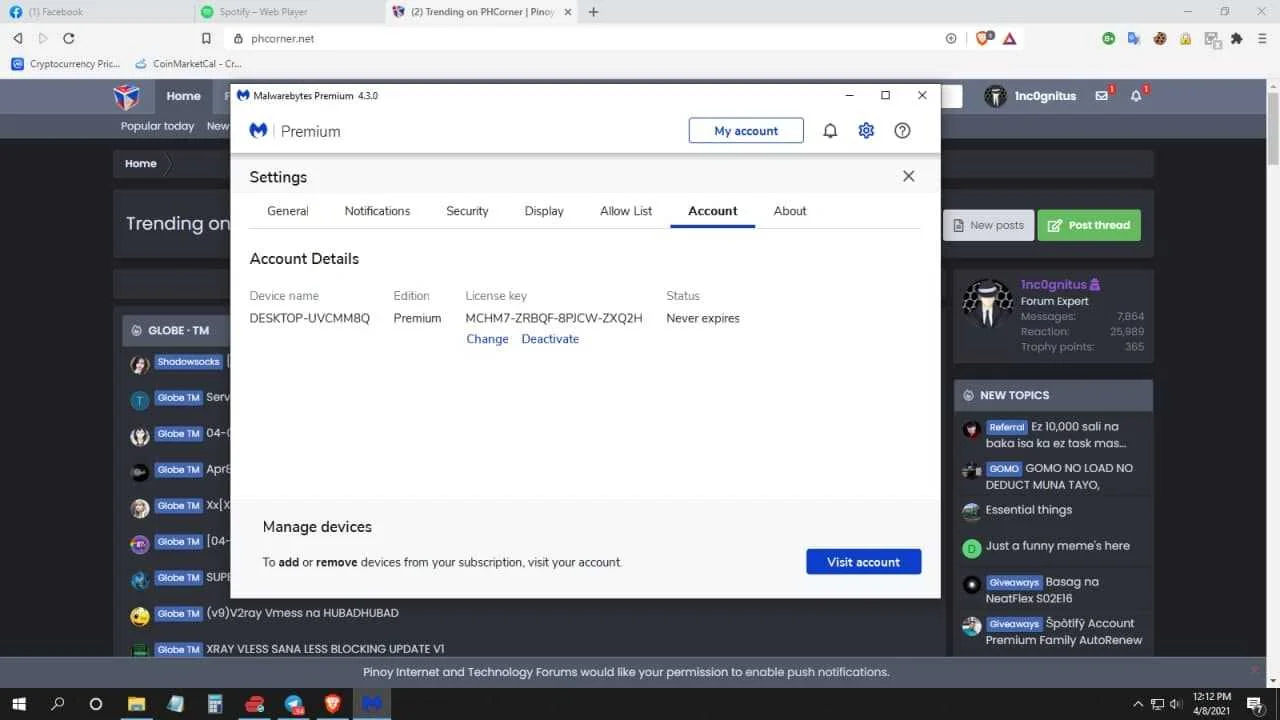The height and width of the screenshot is (720, 1280).
Task: Switch to the Facebook browser tab
Action: pyautogui.click(x=95, y=12)
